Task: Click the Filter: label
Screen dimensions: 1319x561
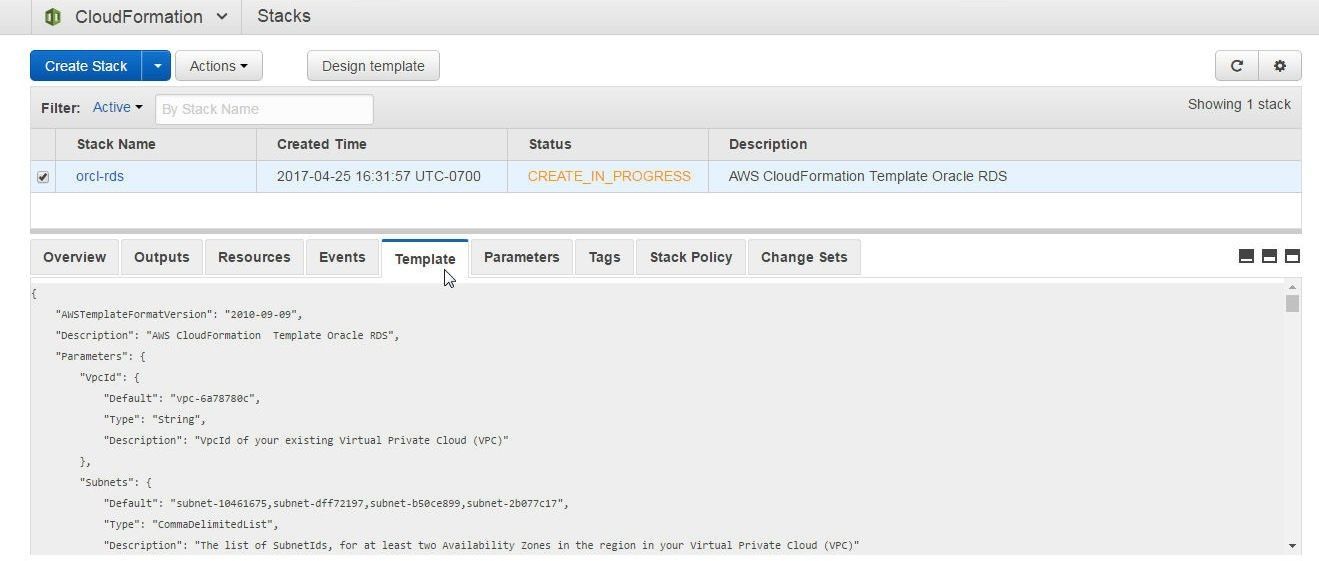Action: click(x=60, y=108)
